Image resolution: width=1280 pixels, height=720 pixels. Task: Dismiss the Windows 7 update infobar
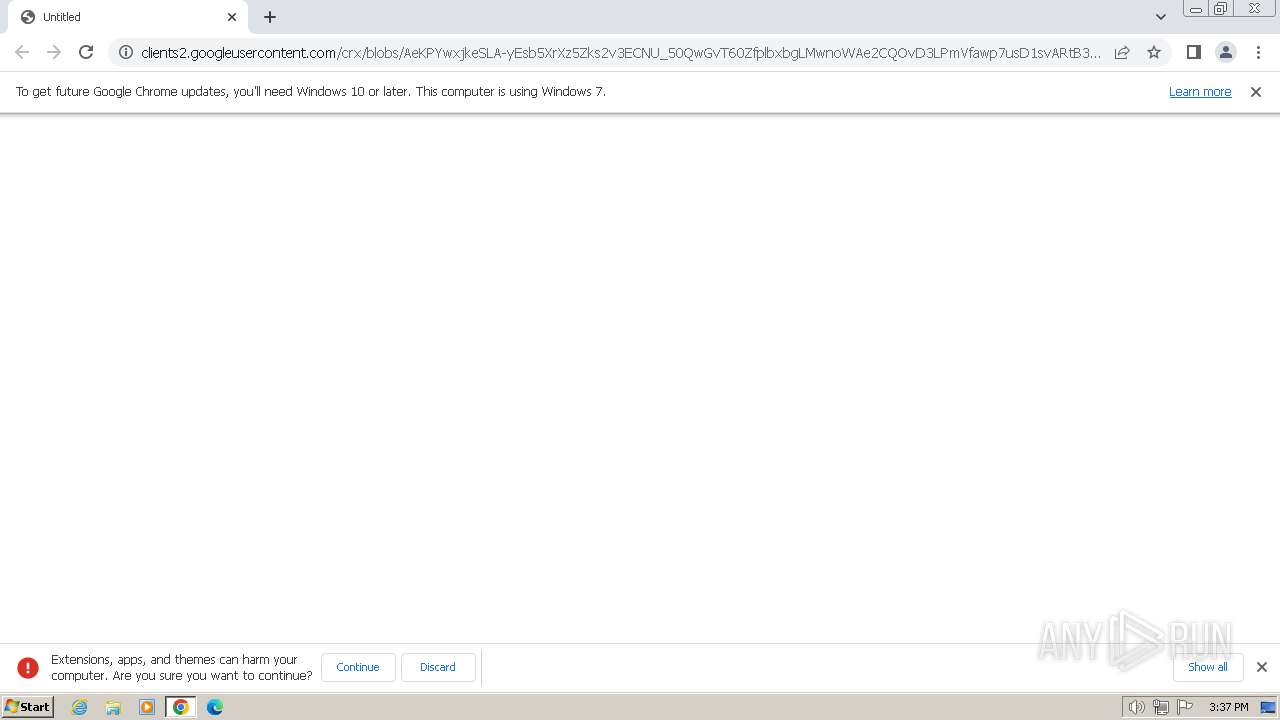(1256, 92)
